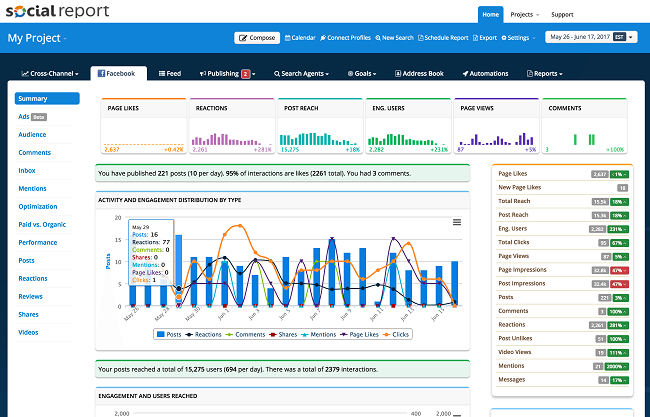Toggle the Clicks series in legend

[x=396, y=335]
